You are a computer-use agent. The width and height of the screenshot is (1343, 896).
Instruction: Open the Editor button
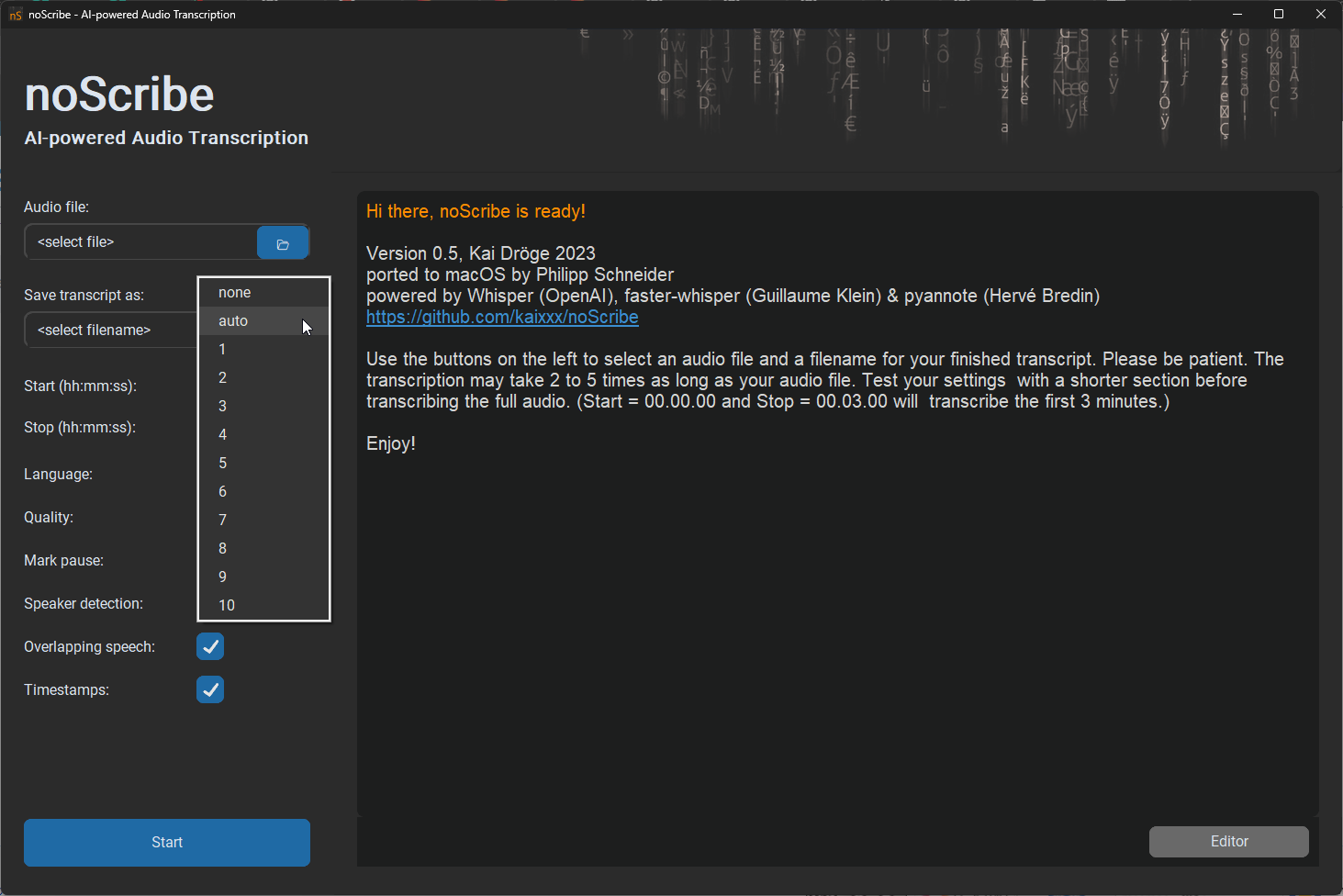[x=1228, y=842]
